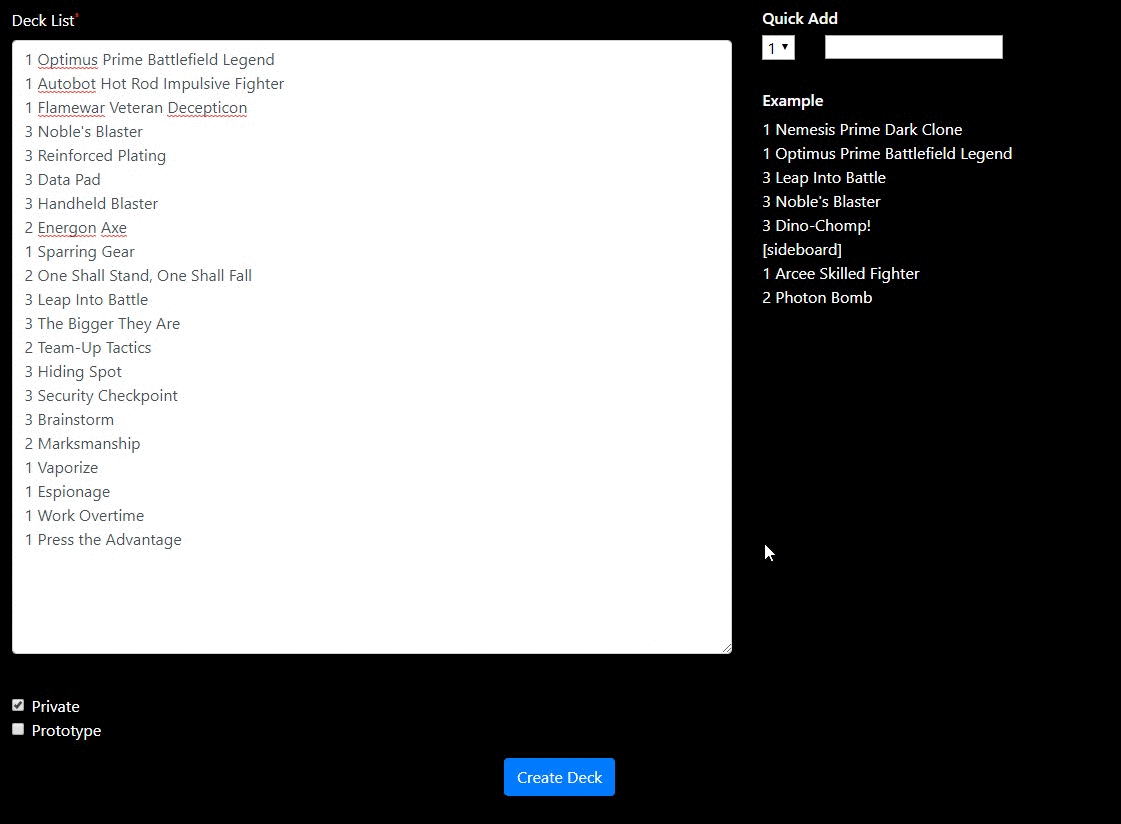This screenshot has width=1121, height=824.
Task: Focus the Quick Add card name field
Action: [x=913, y=47]
